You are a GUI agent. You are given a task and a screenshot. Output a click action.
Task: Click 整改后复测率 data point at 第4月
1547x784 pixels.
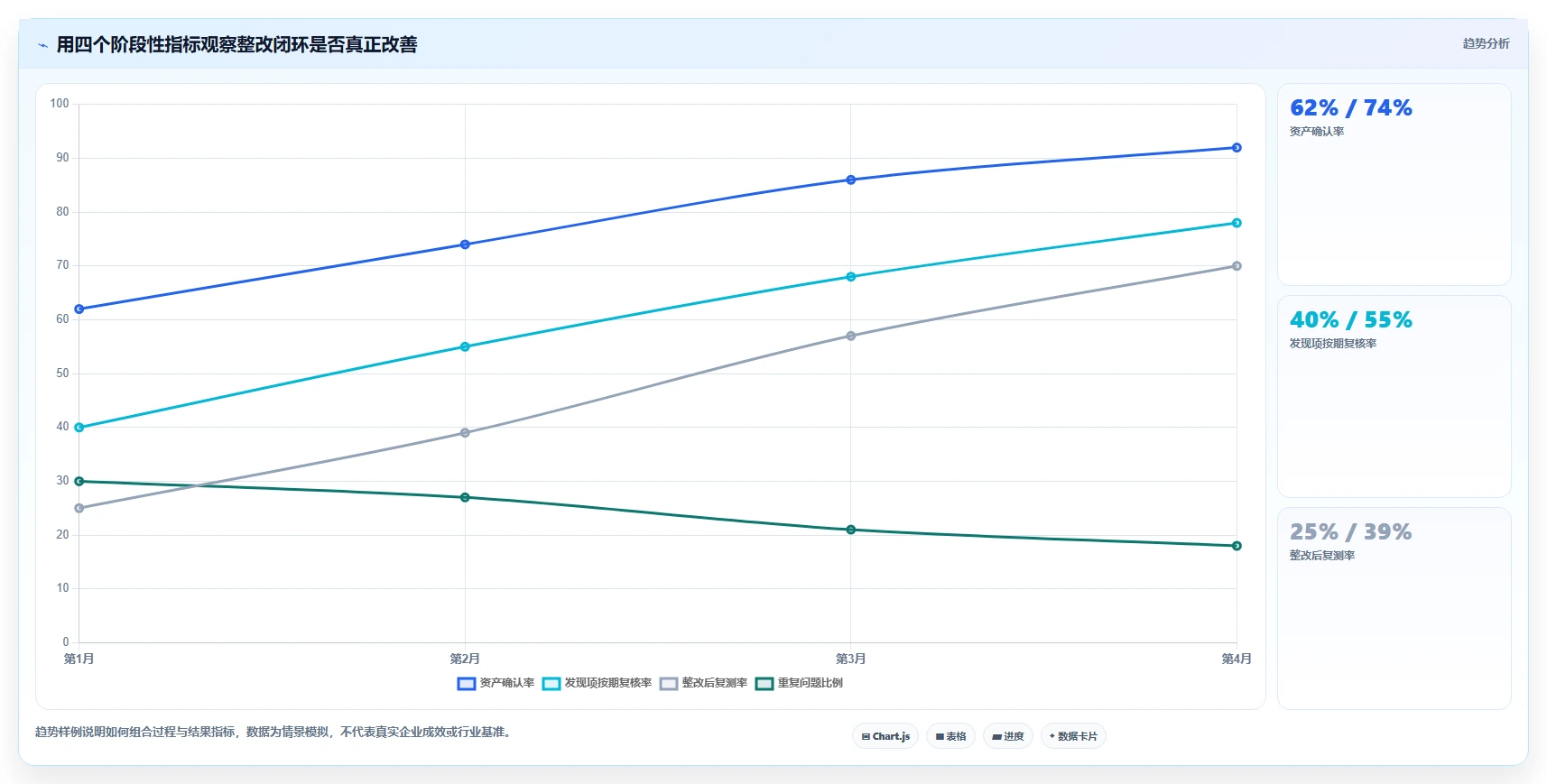1237,266
